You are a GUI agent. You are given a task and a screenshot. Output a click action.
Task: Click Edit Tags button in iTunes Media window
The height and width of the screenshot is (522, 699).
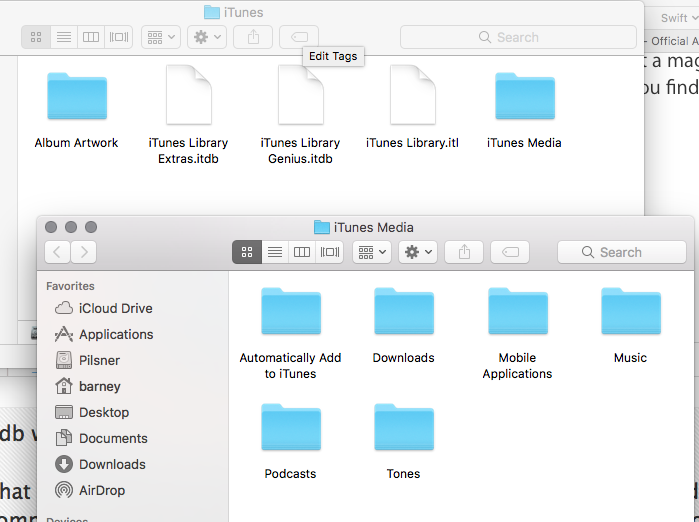click(510, 252)
